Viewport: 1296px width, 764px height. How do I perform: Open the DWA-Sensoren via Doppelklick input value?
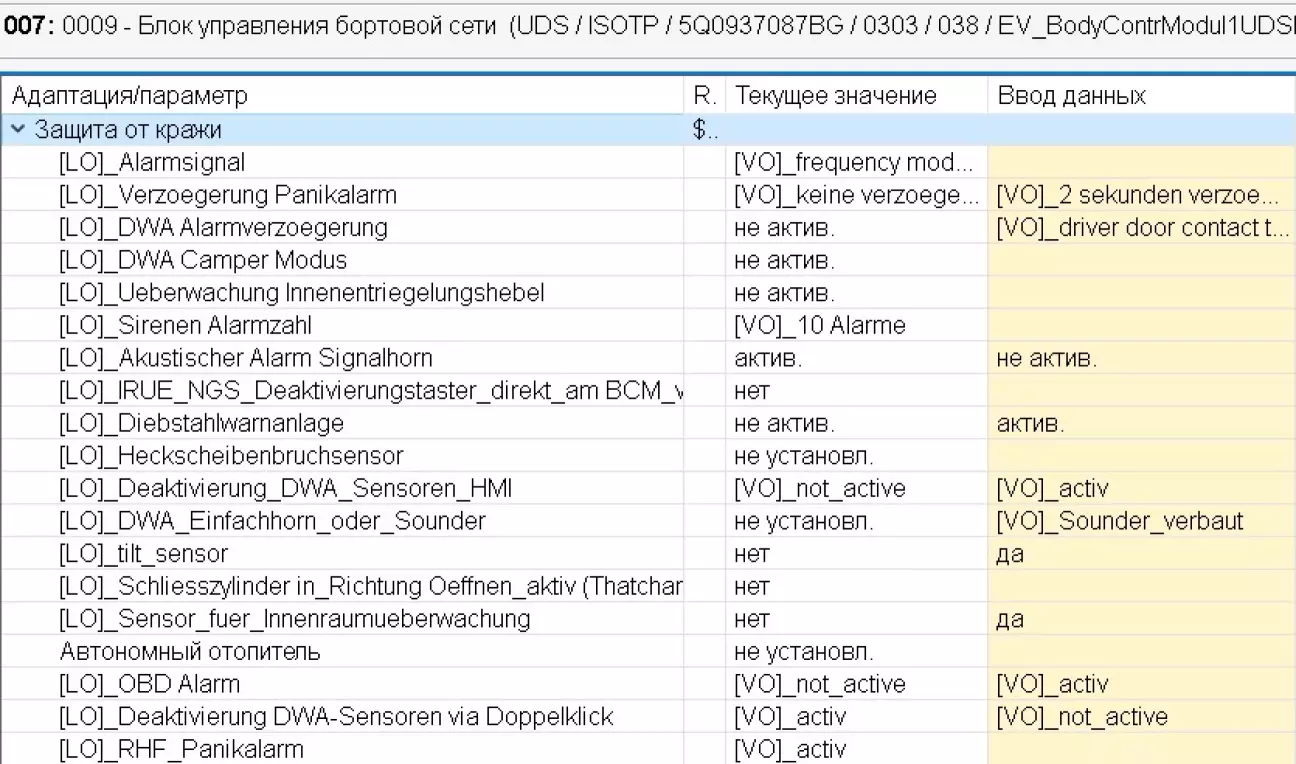[1140, 717]
